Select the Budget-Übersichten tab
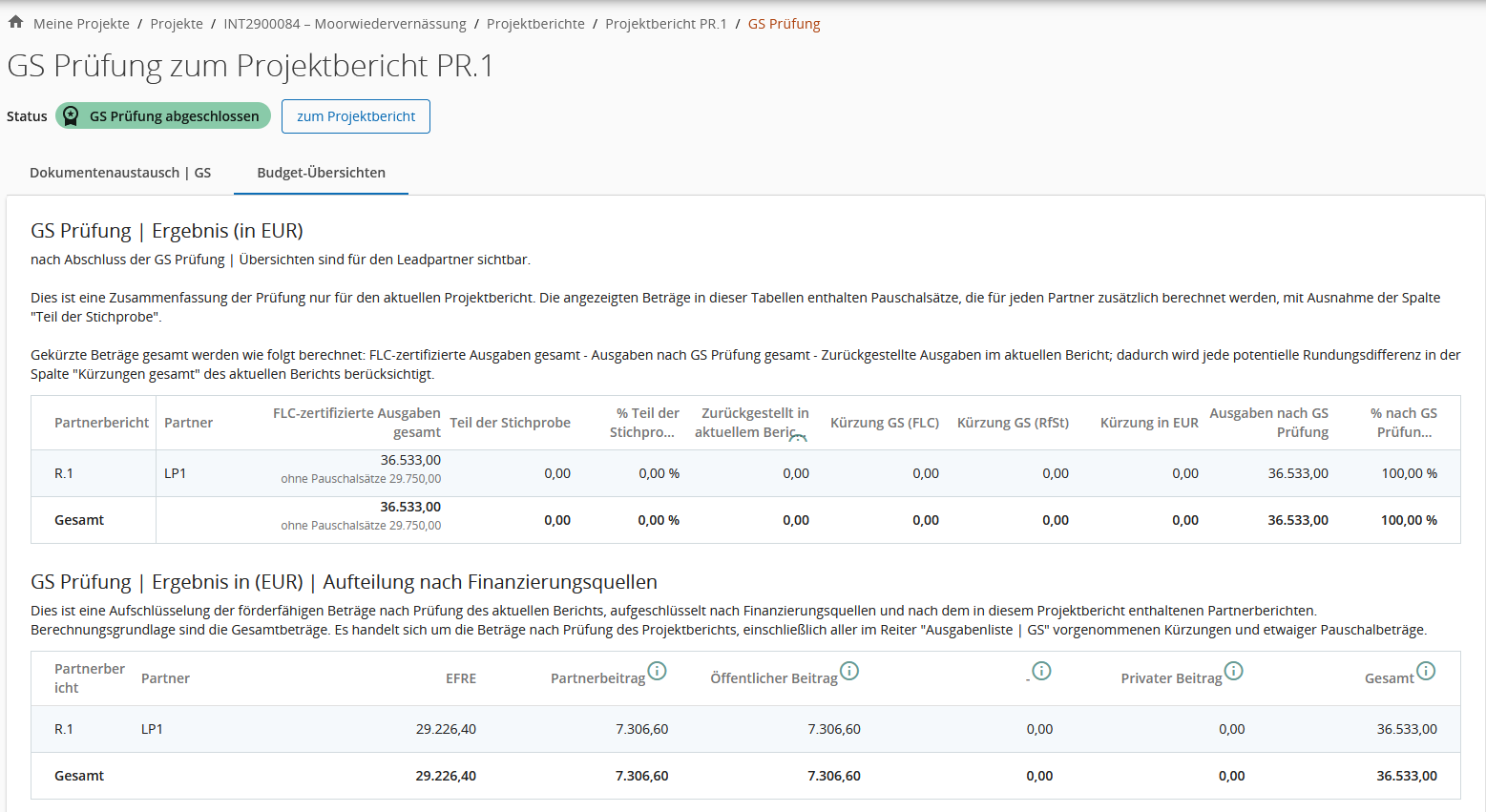The image size is (1486, 812). click(x=321, y=173)
